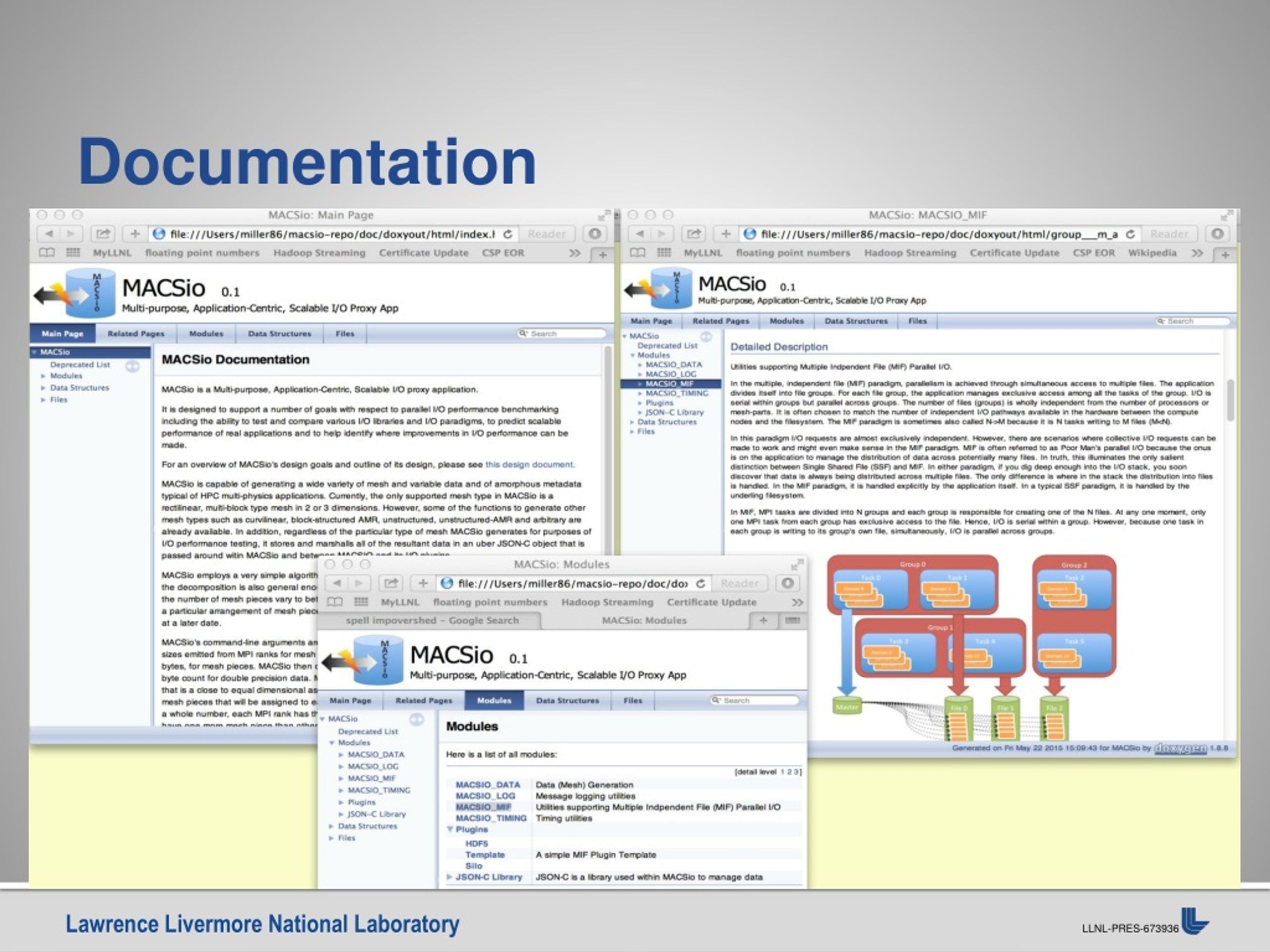Click Reader button in Modules window
The width and height of the screenshot is (1270, 952).
pyautogui.click(x=740, y=584)
